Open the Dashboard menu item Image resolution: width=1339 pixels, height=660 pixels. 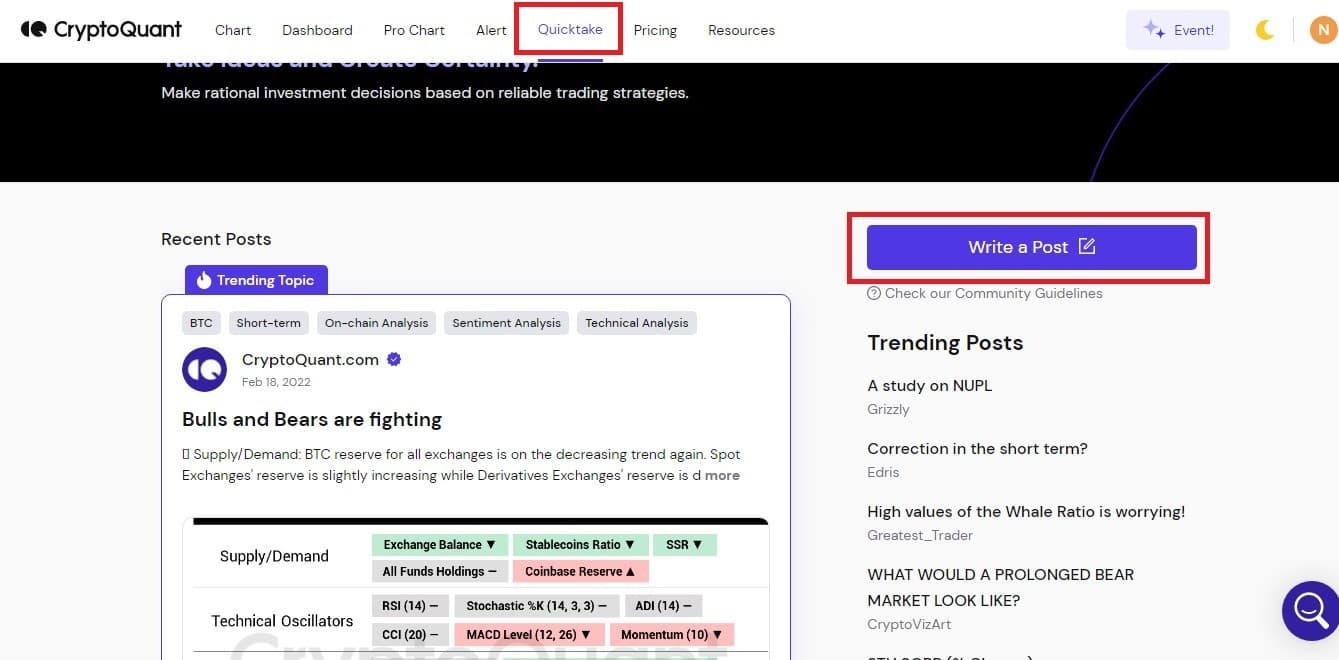(317, 30)
